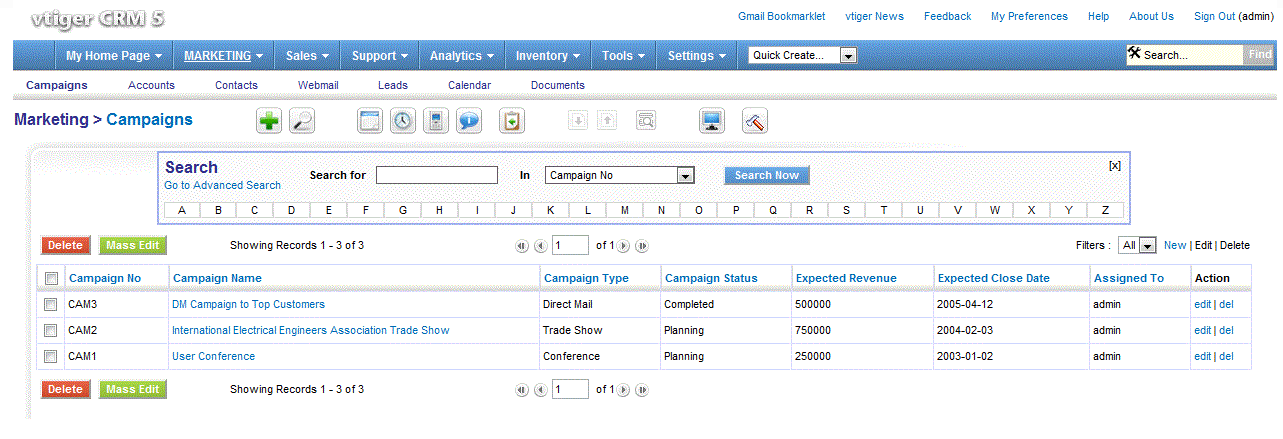1283x439 pixels.
Task: Open the 'In' Campaign No dropdown
Action: coord(619,175)
